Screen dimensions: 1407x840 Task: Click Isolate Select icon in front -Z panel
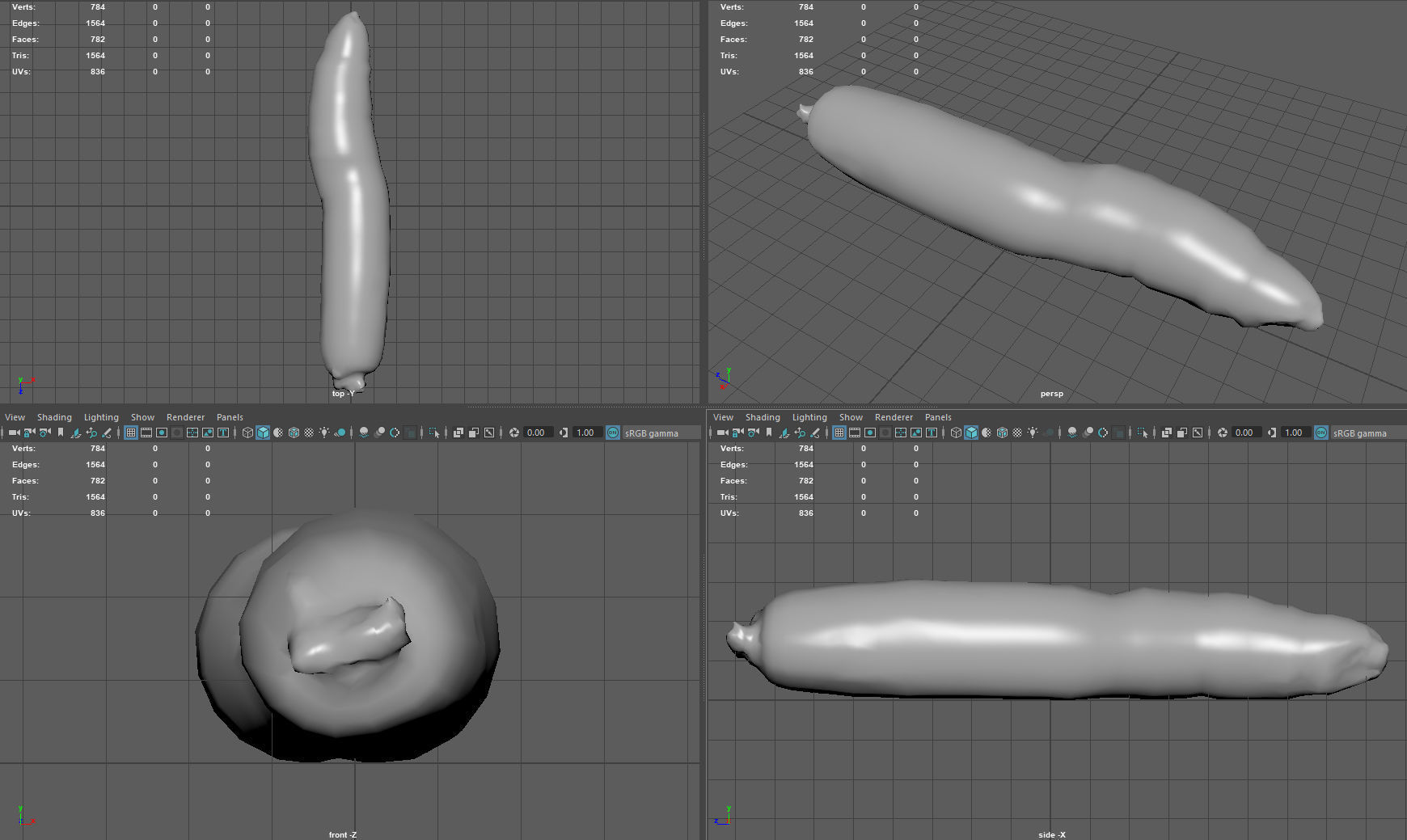tap(434, 433)
